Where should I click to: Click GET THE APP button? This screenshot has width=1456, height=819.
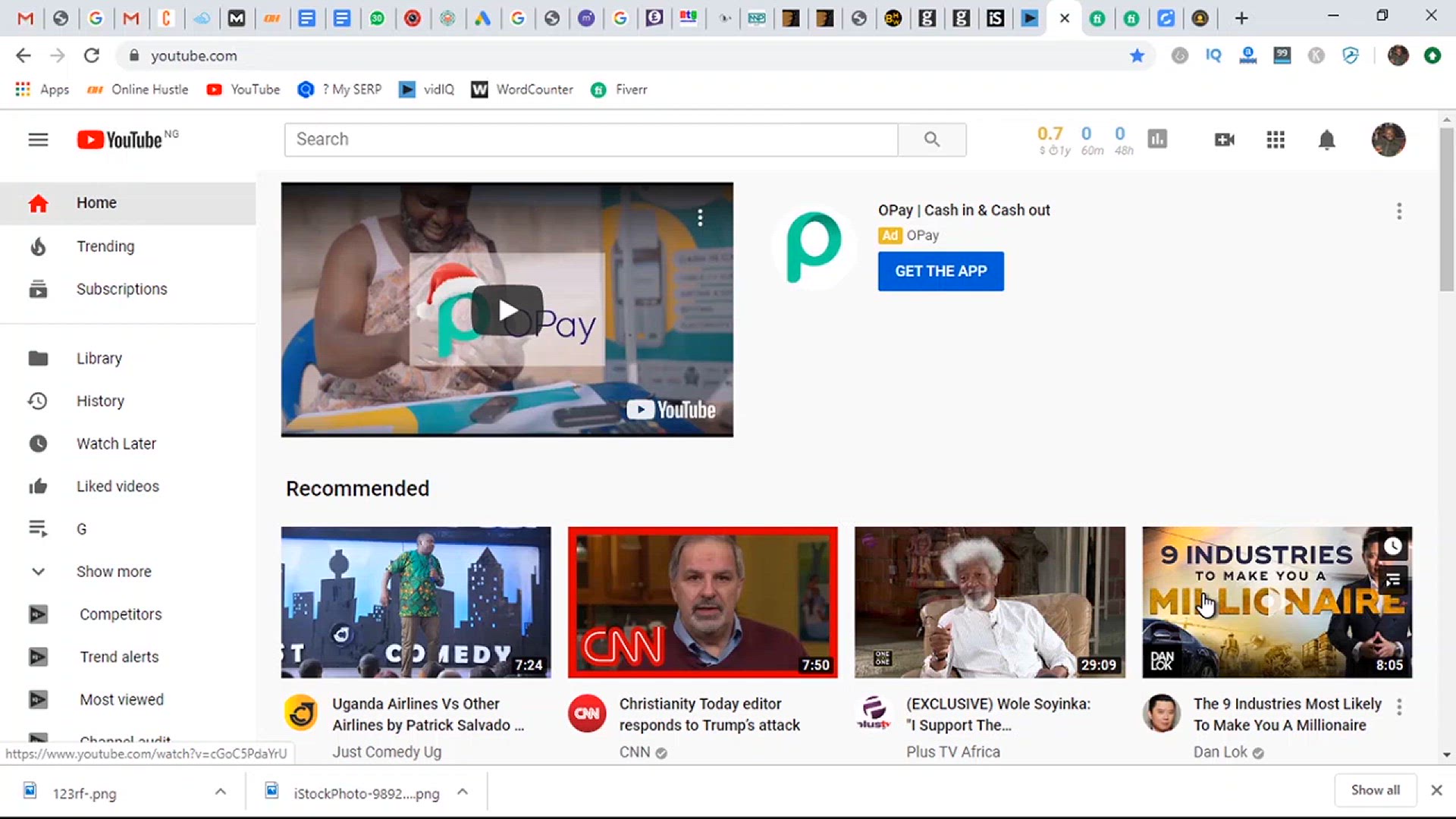(941, 271)
